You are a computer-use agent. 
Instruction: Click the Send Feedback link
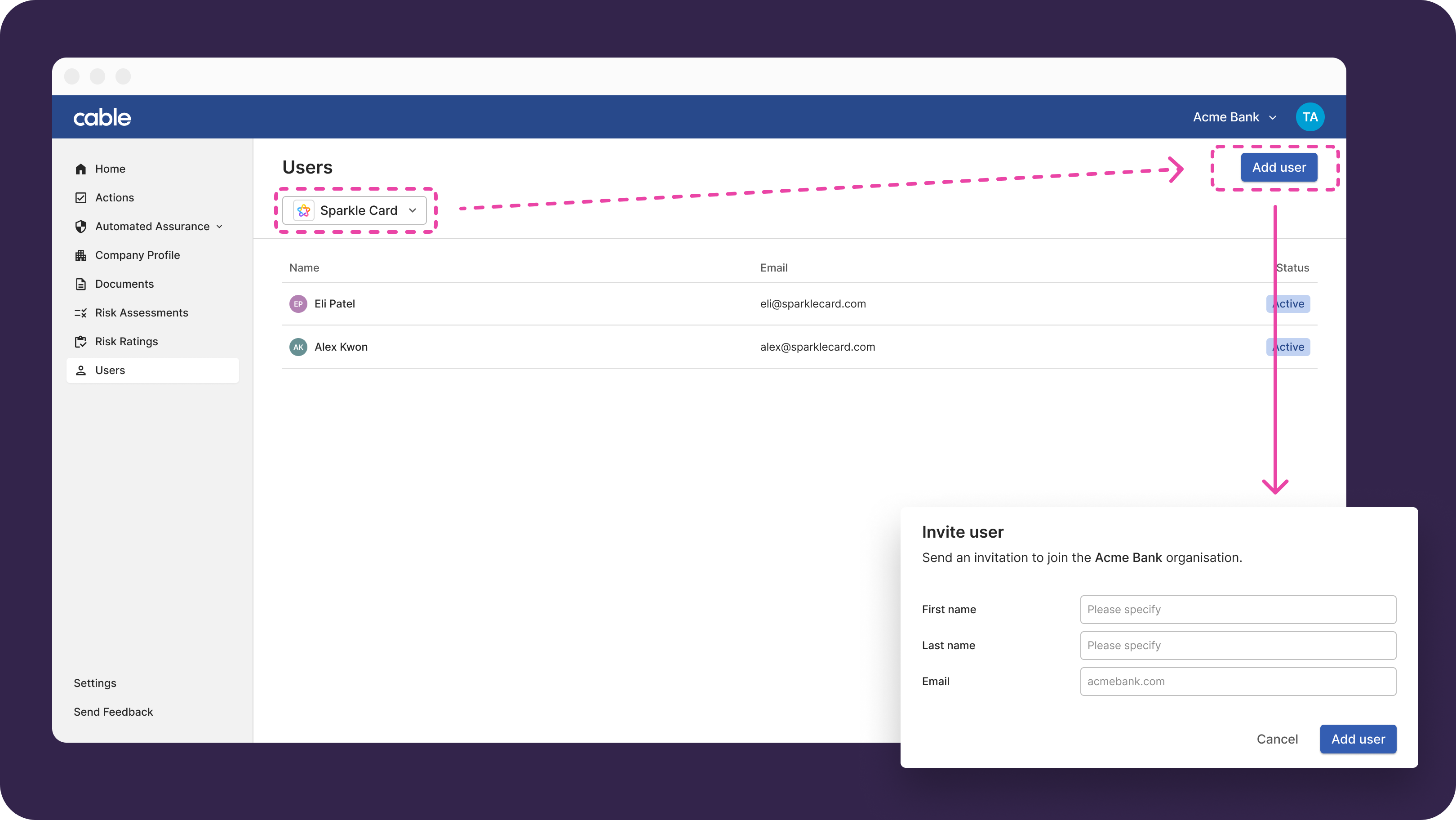point(113,712)
